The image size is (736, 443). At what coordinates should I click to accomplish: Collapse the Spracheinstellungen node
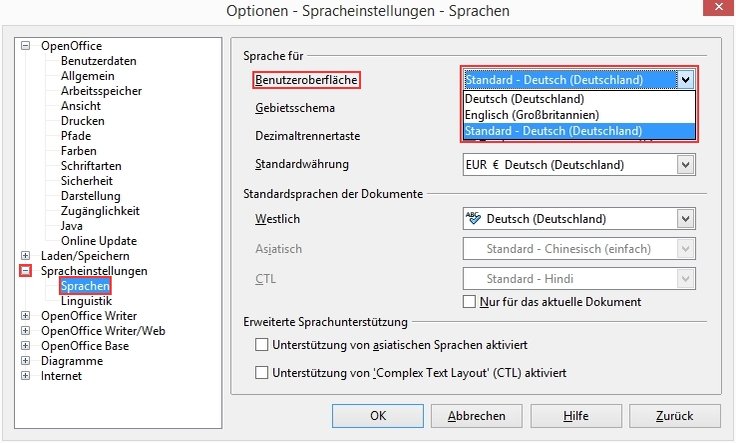[x=25, y=271]
